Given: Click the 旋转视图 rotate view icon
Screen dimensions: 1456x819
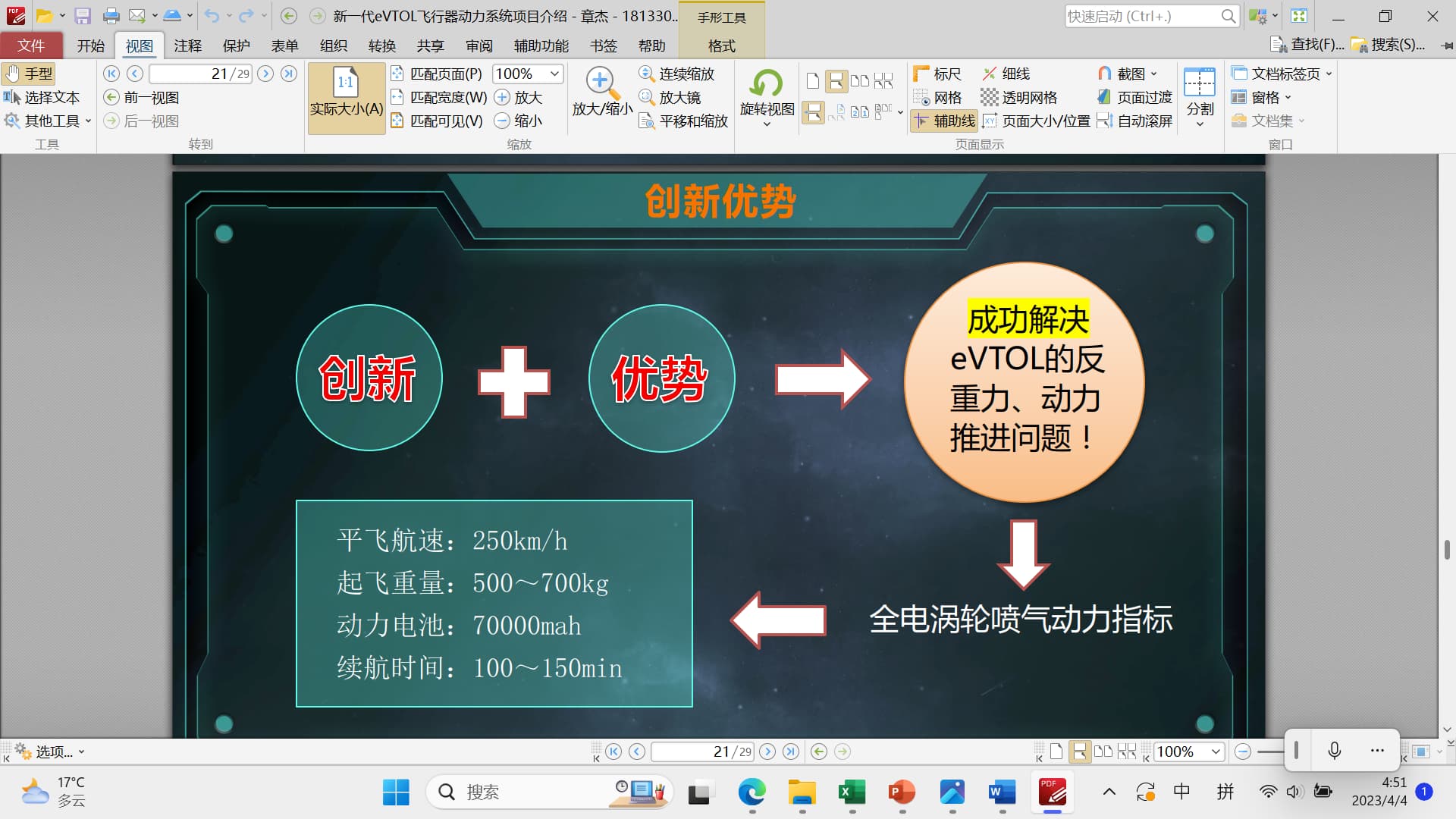Looking at the screenshot, I should (766, 83).
